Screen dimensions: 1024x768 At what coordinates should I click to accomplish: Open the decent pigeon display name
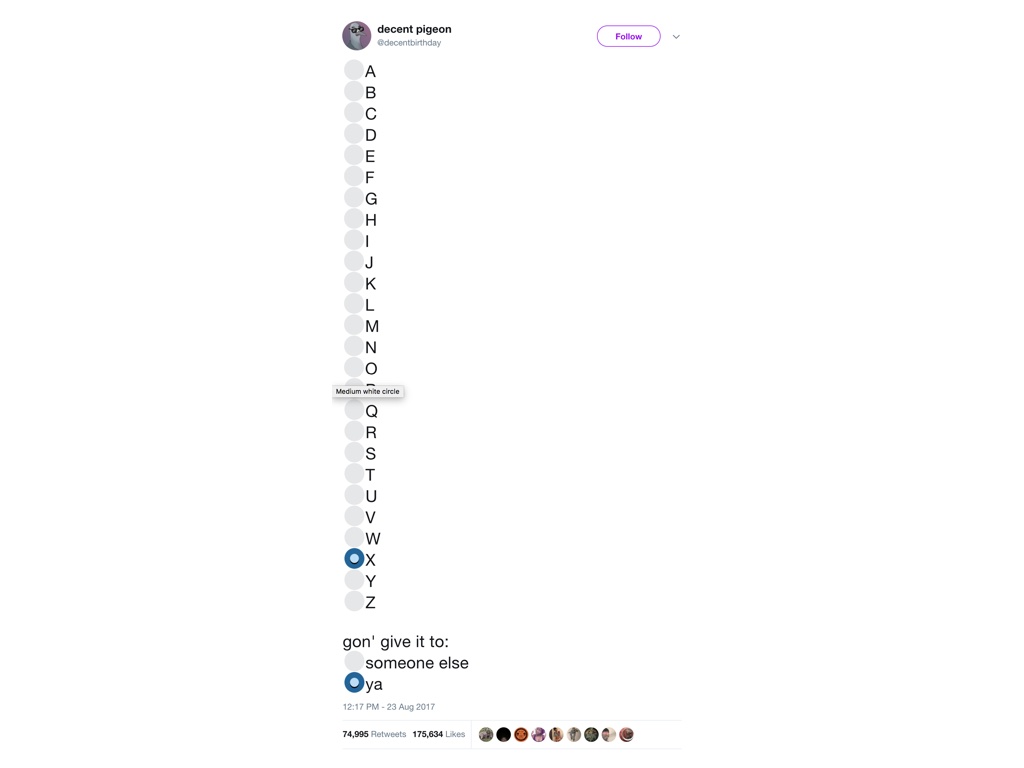(x=414, y=29)
